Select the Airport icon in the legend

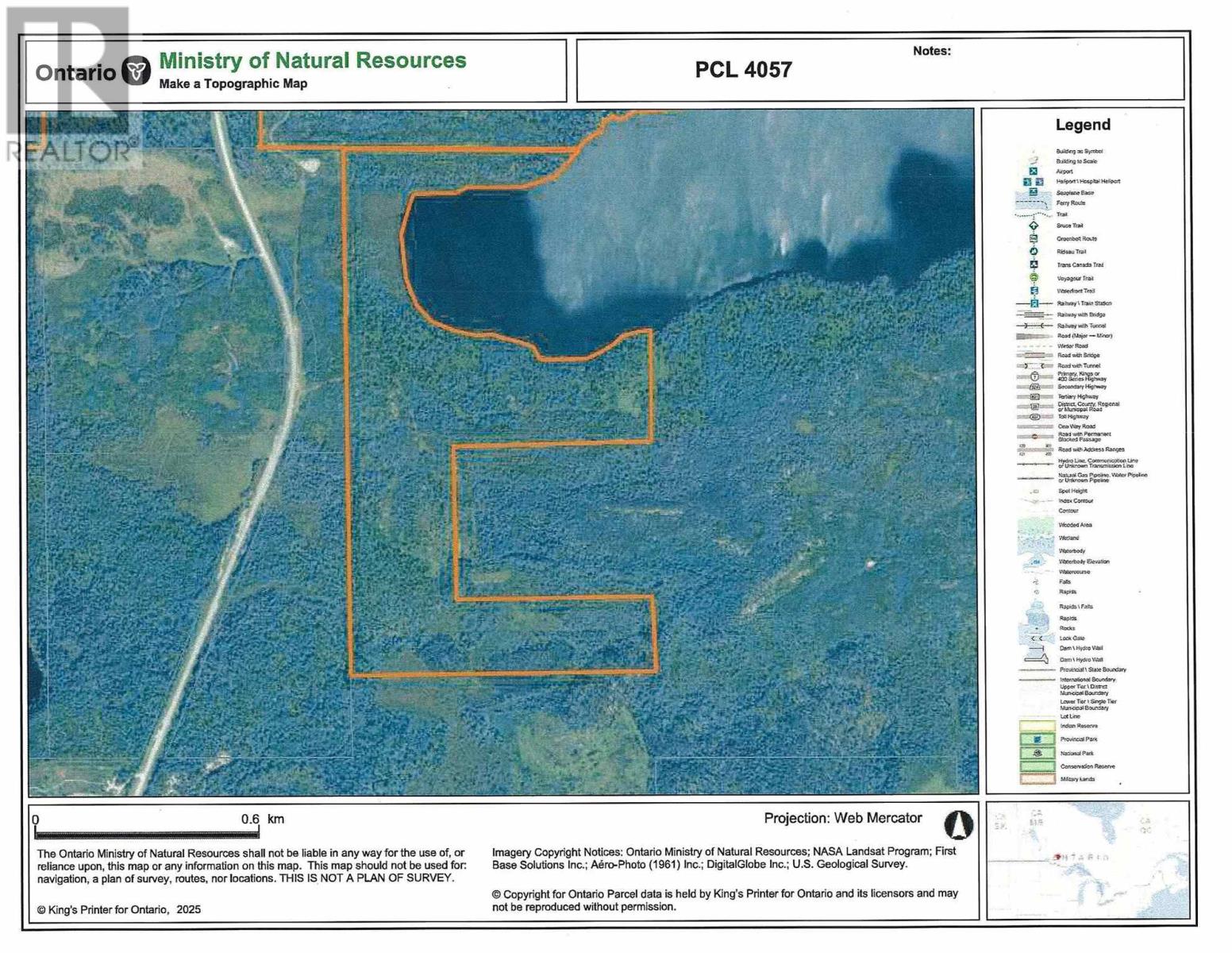pyautogui.click(x=1034, y=171)
